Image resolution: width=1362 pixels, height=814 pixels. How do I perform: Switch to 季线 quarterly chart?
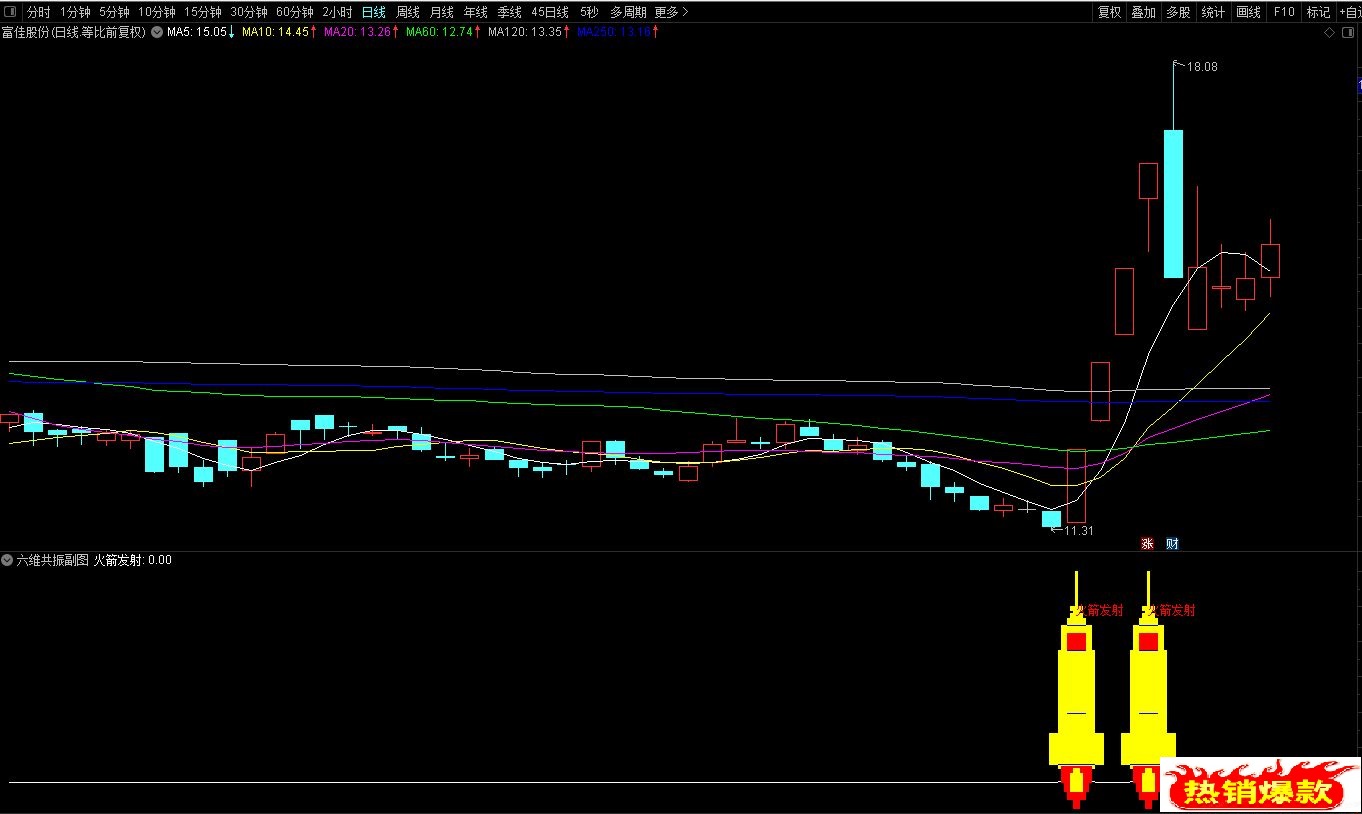pyautogui.click(x=509, y=12)
